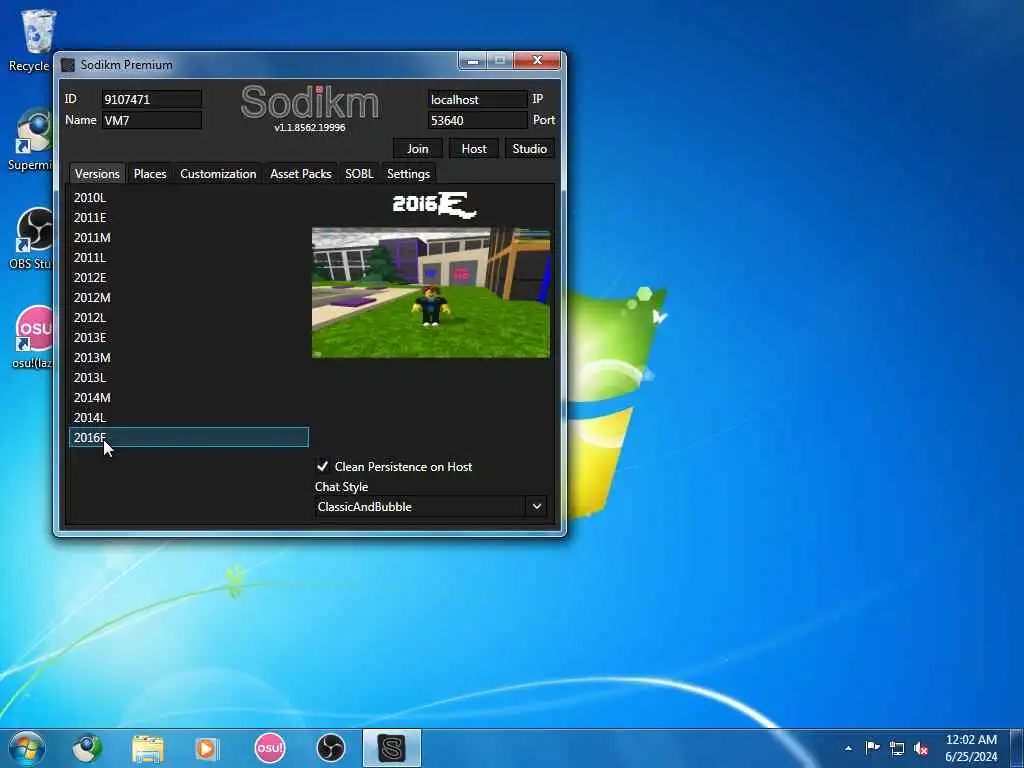Close the Sodikm Premium window

point(537,61)
